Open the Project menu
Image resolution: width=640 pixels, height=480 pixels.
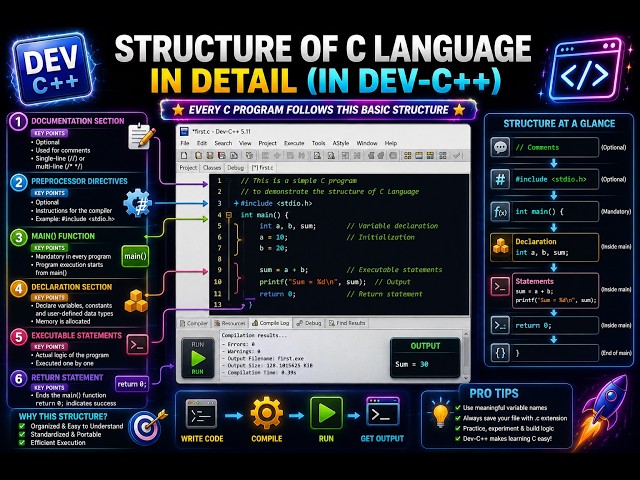tap(267, 143)
